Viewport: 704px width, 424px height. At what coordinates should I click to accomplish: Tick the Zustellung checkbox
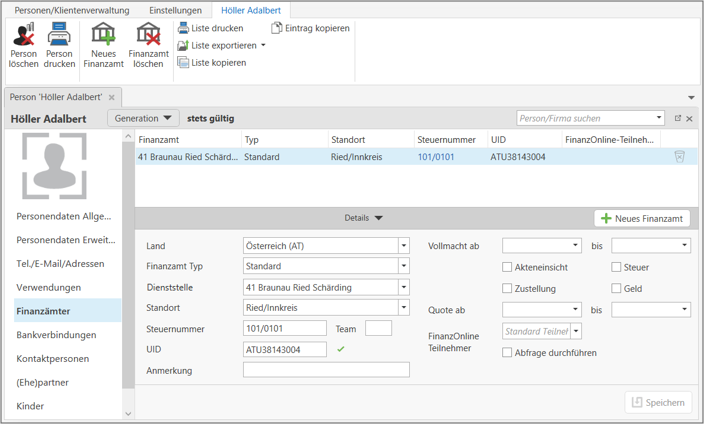[x=508, y=289]
